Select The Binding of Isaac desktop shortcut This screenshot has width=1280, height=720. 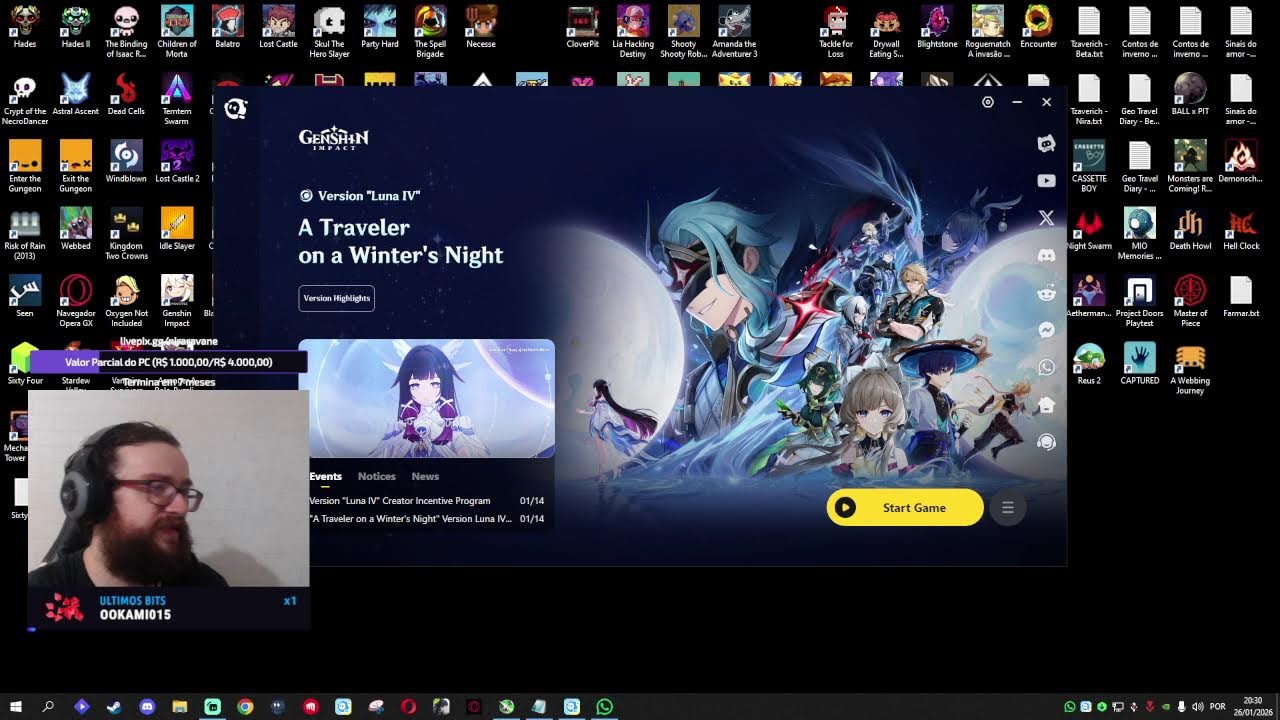tap(126, 32)
